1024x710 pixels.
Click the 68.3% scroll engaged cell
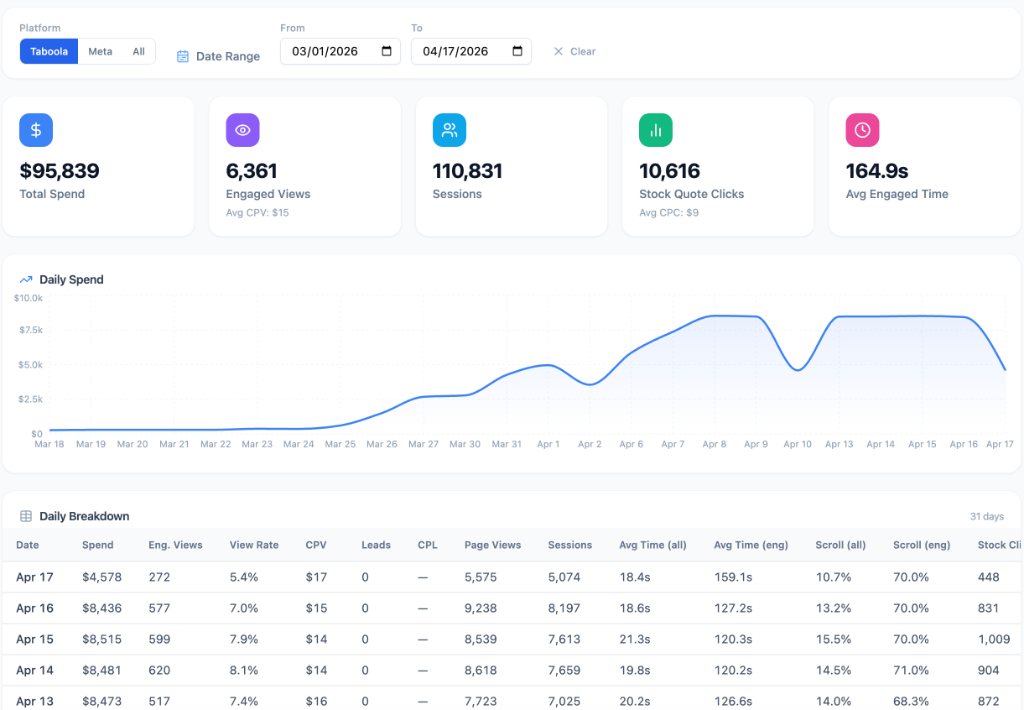tap(911, 702)
